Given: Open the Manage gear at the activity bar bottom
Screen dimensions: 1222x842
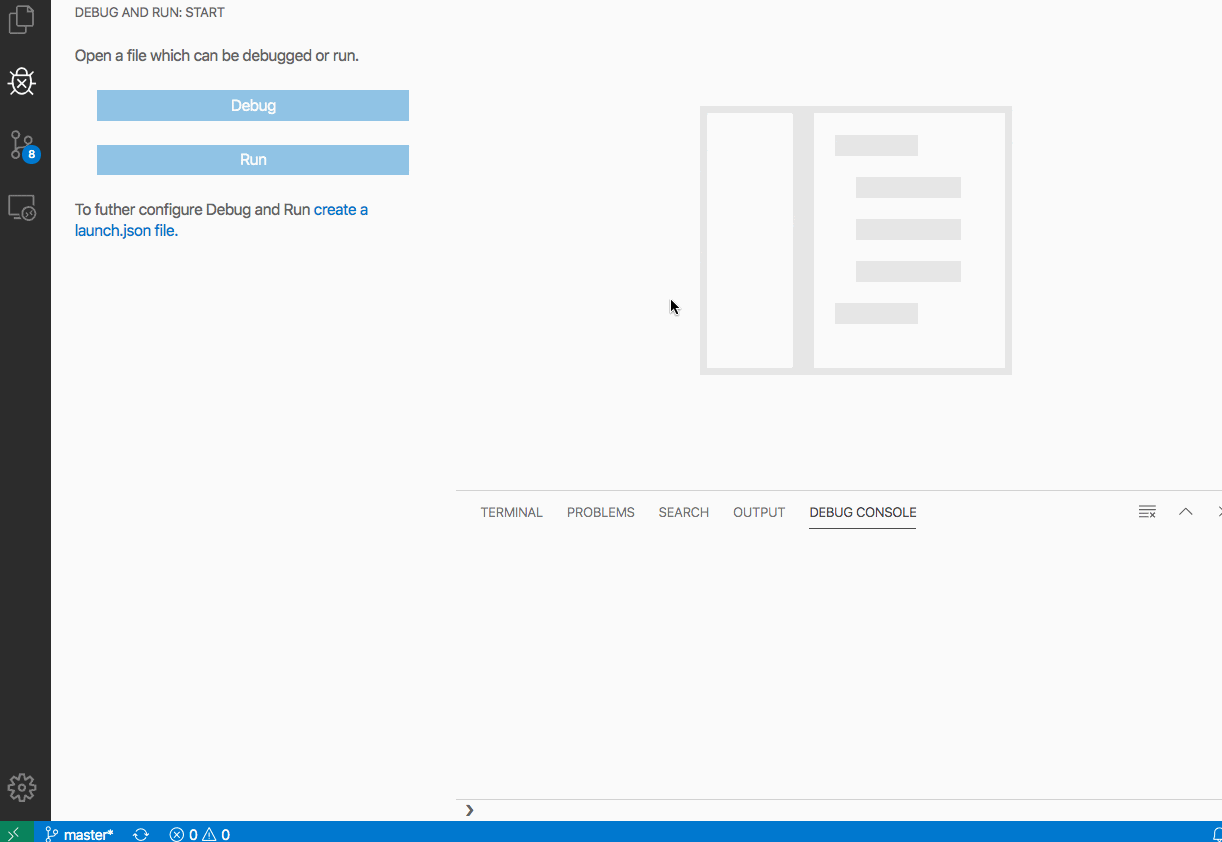Looking at the screenshot, I should click(22, 787).
